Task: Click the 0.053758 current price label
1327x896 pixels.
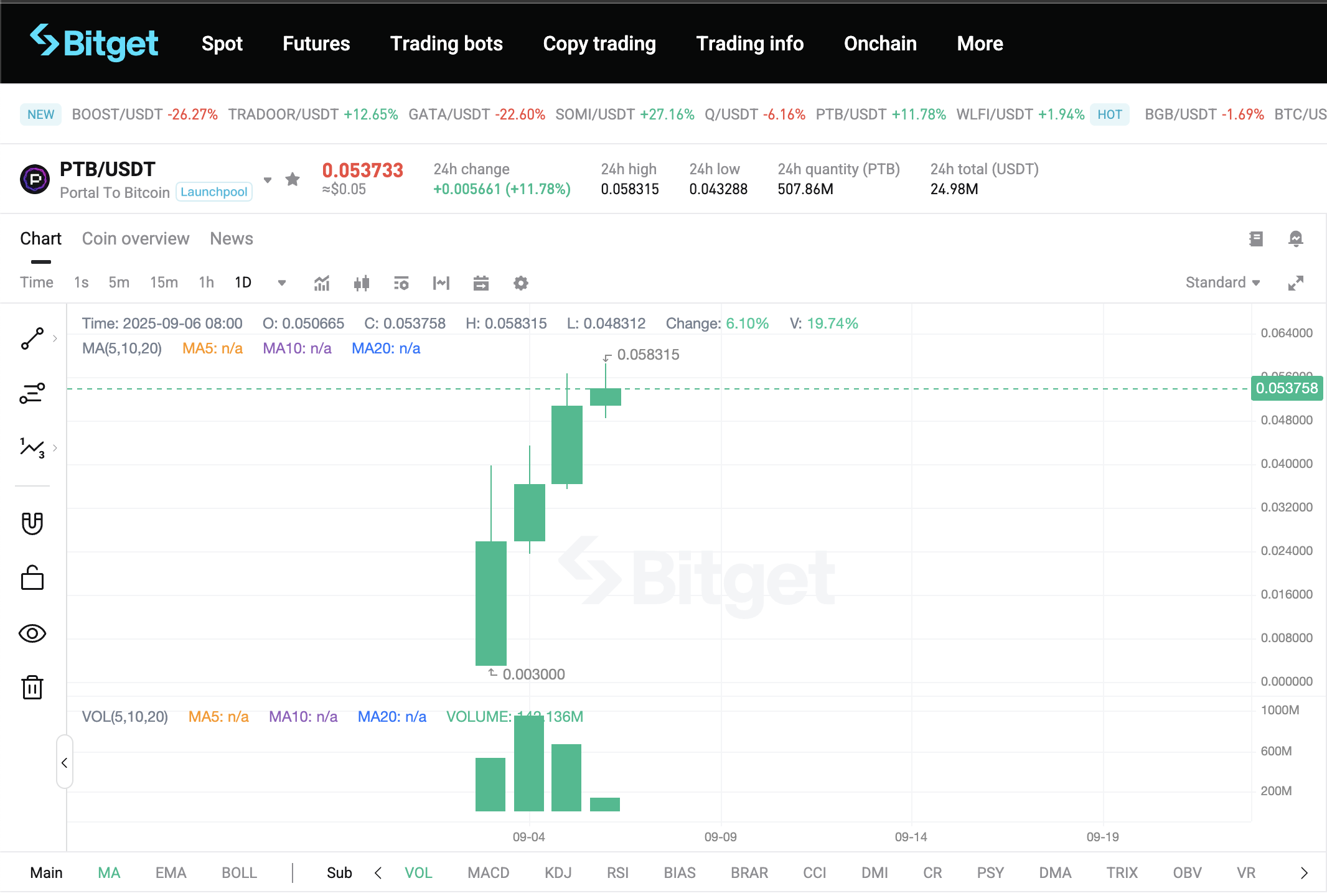Action: tap(1287, 388)
